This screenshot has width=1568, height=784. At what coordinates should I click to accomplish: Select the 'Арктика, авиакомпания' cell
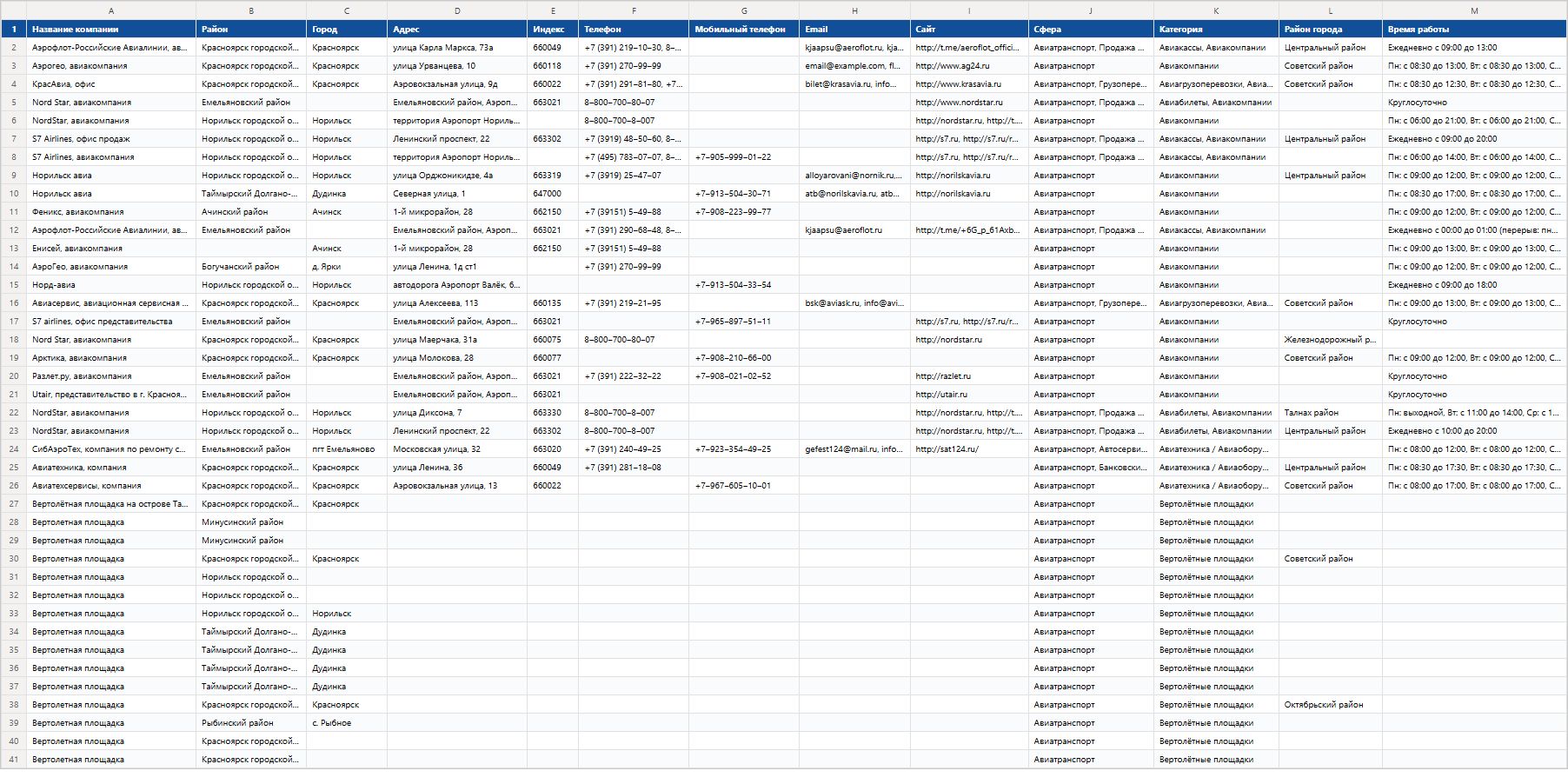(x=111, y=358)
